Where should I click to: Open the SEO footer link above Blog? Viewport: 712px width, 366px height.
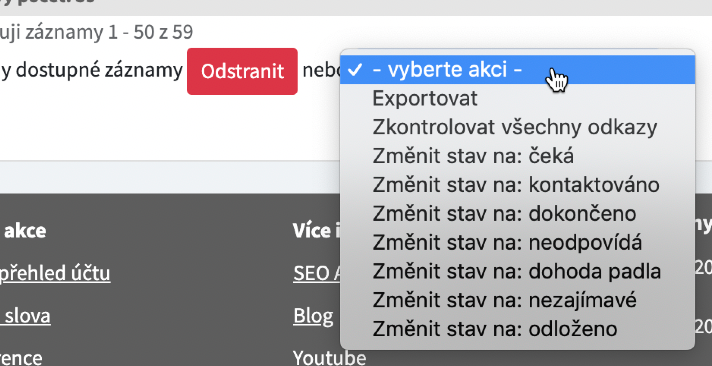click(x=316, y=273)
